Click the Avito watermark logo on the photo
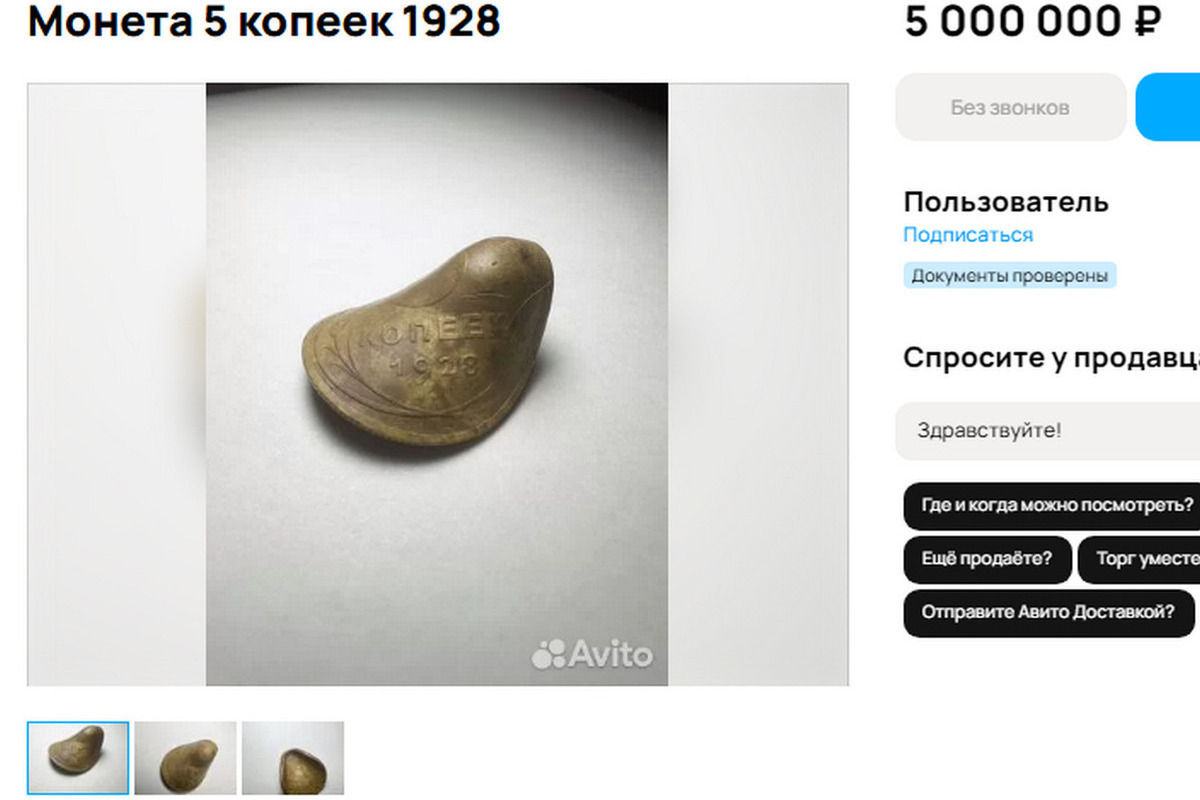1200x800 pixels. pyautogui.click(x=592, y=654)
